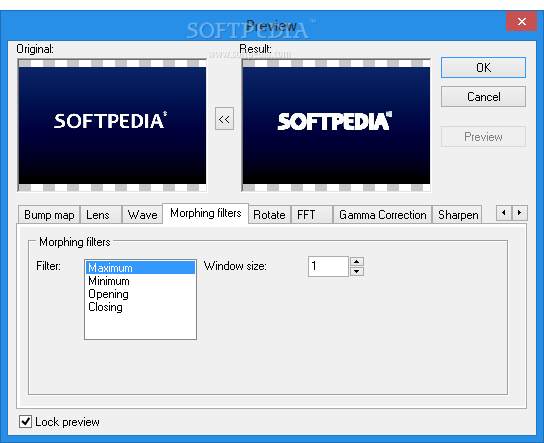The image size is (544, 443).
Task: Switch to the Bump map tab
Action: click(x=49, y=215)
